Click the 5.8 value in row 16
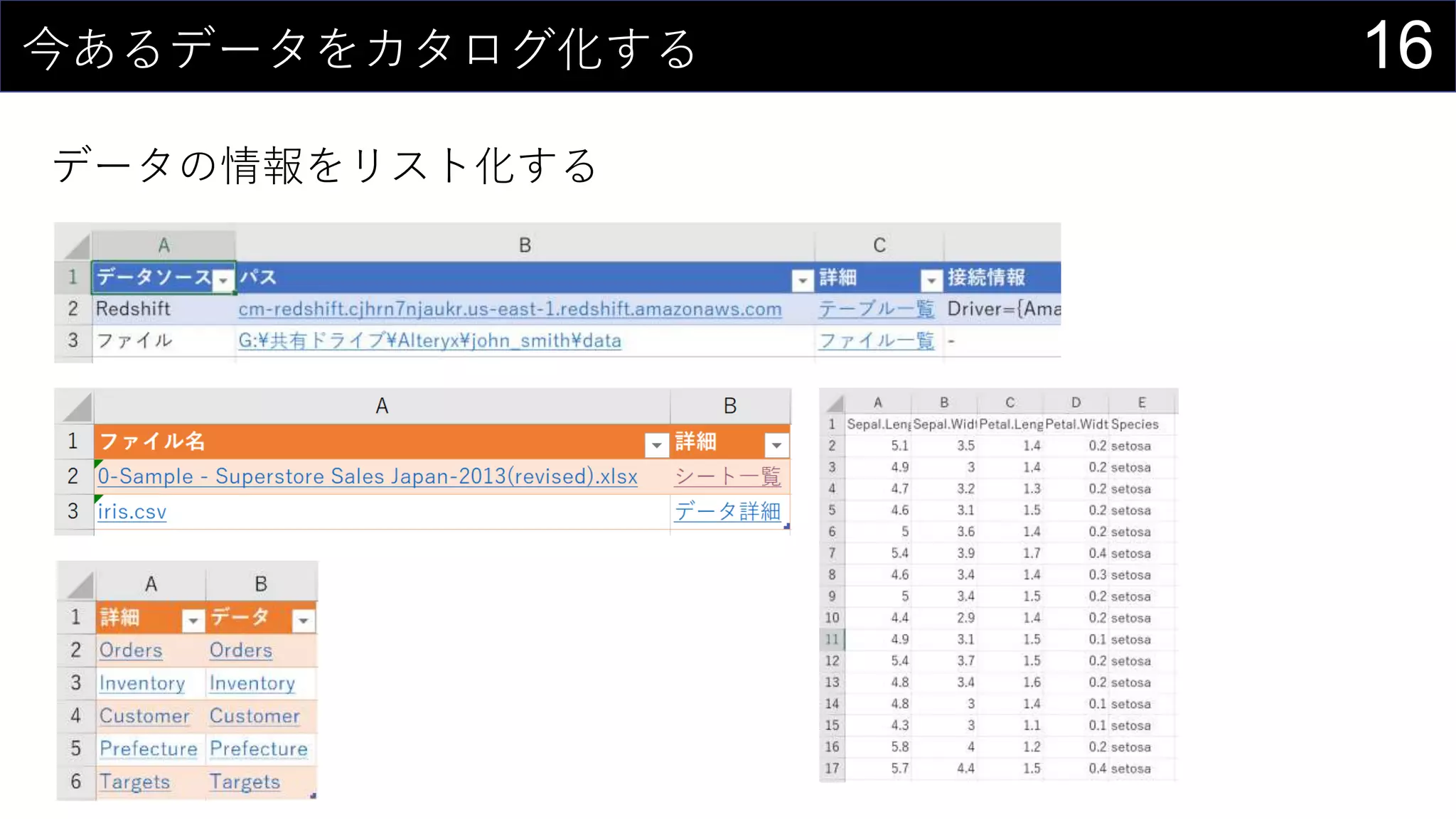Image resolution: width=1456 pixels, height=819 pixels. [x=899, y=747]
